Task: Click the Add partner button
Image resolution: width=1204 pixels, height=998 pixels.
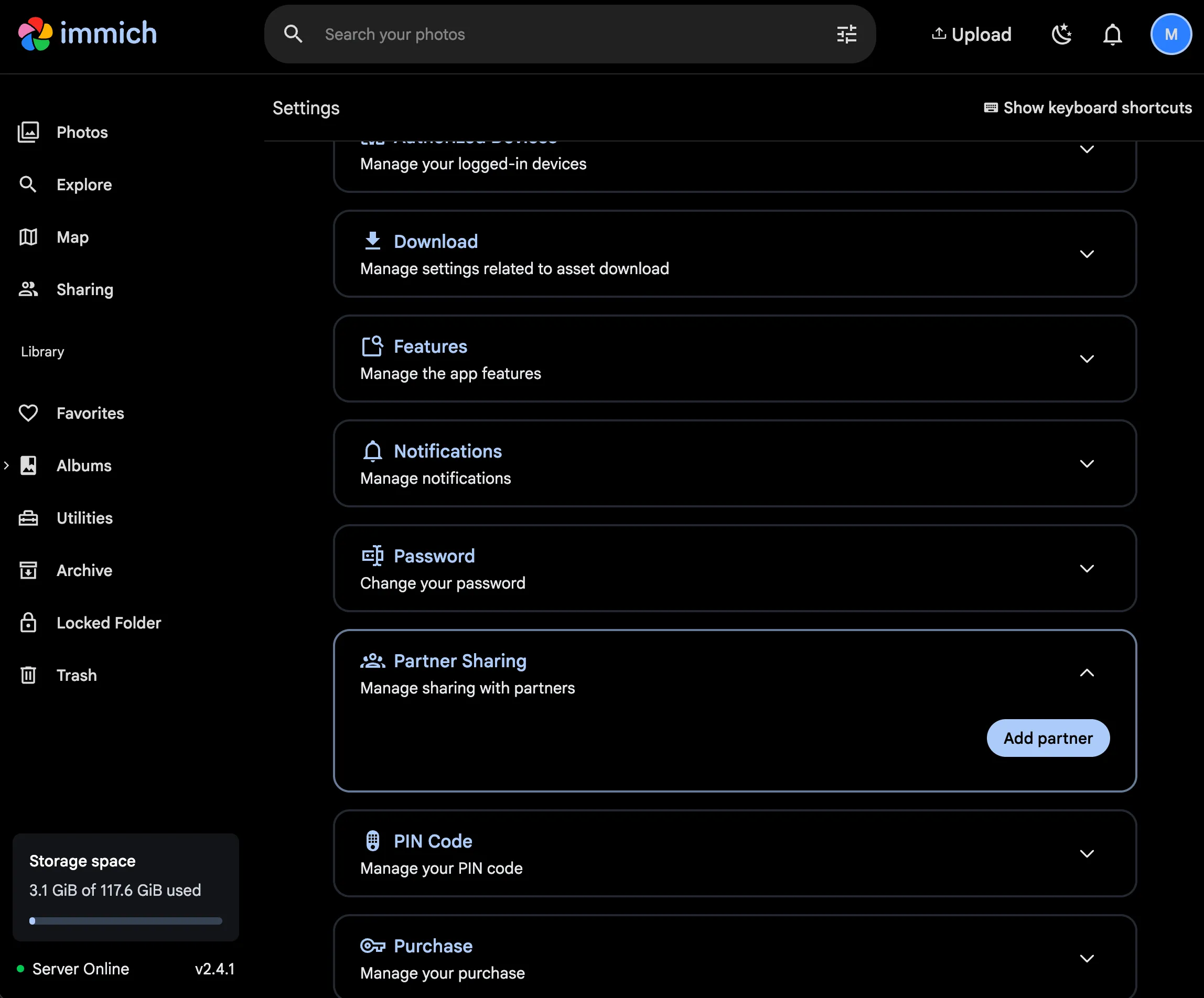Action: [1048, 737]
